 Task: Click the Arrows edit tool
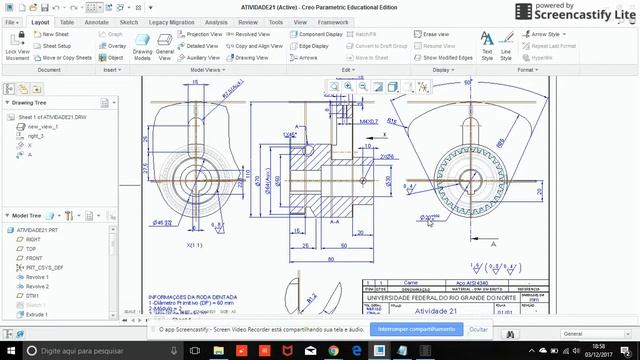pyautogui.click(x=304, y=58)
